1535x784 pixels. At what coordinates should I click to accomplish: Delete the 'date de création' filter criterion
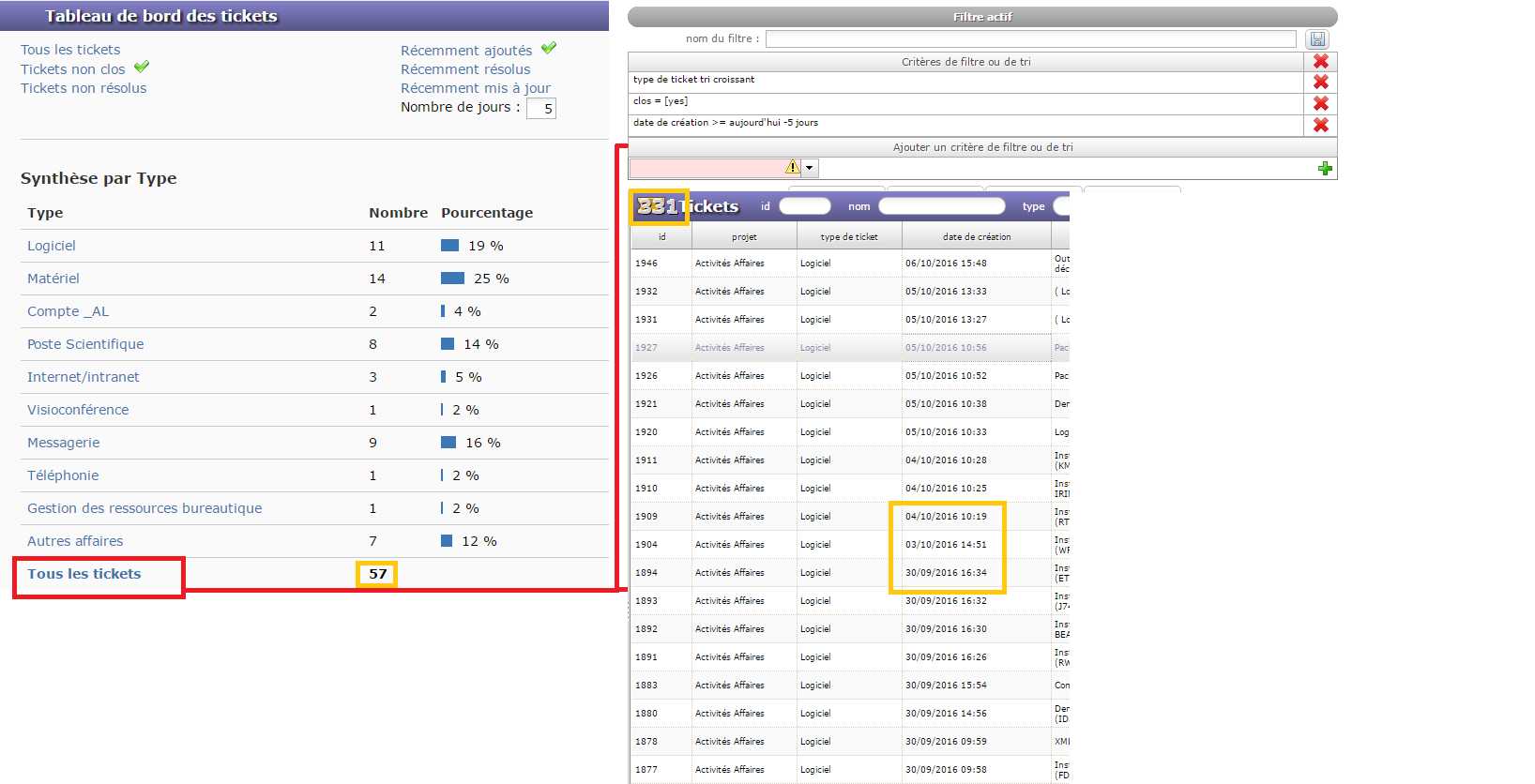coord(1320,125)
